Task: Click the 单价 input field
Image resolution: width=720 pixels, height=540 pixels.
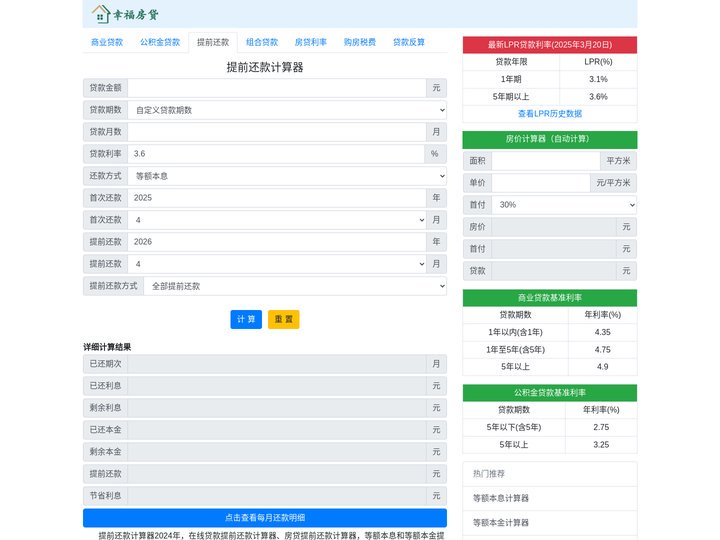Action: [x=541, y=183]
